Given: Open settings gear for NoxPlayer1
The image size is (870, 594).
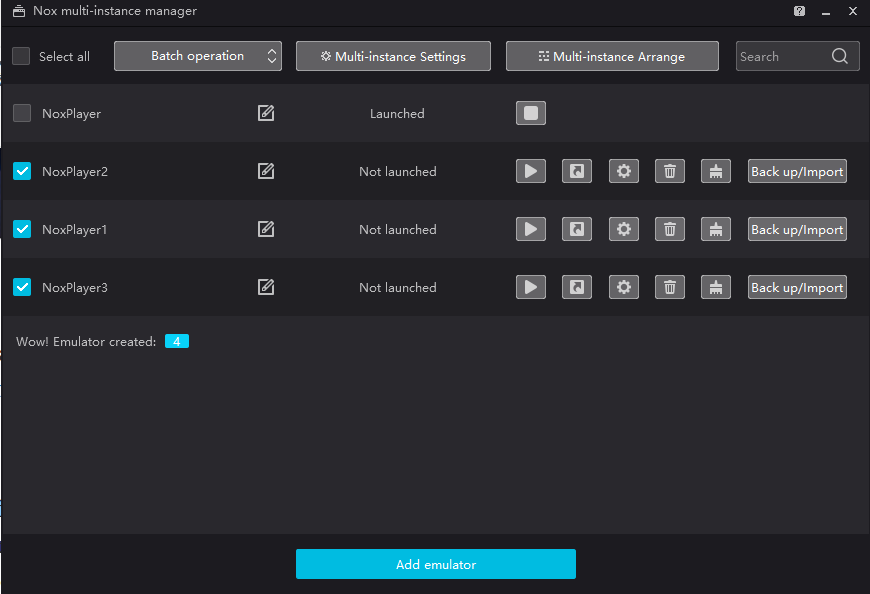Looking at the screenshot, I should click(x=624, y=229).
